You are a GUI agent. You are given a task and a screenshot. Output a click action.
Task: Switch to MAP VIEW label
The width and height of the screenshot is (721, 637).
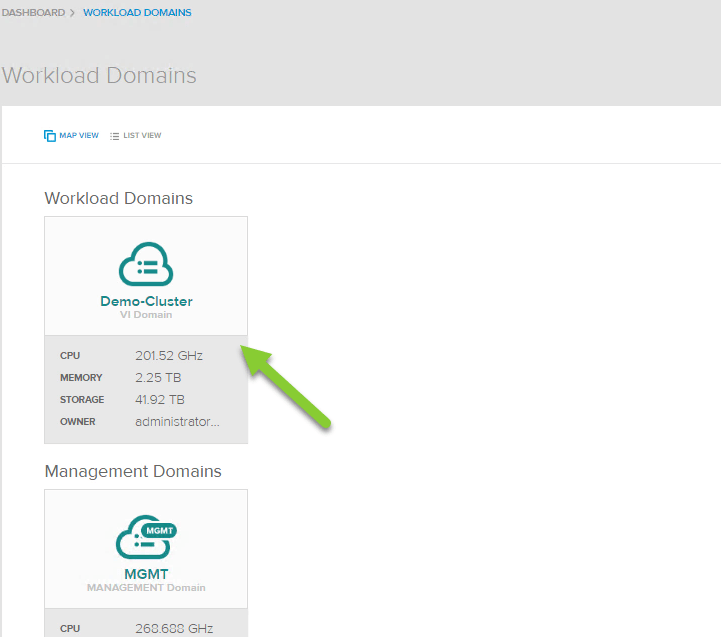pos(79,136)
